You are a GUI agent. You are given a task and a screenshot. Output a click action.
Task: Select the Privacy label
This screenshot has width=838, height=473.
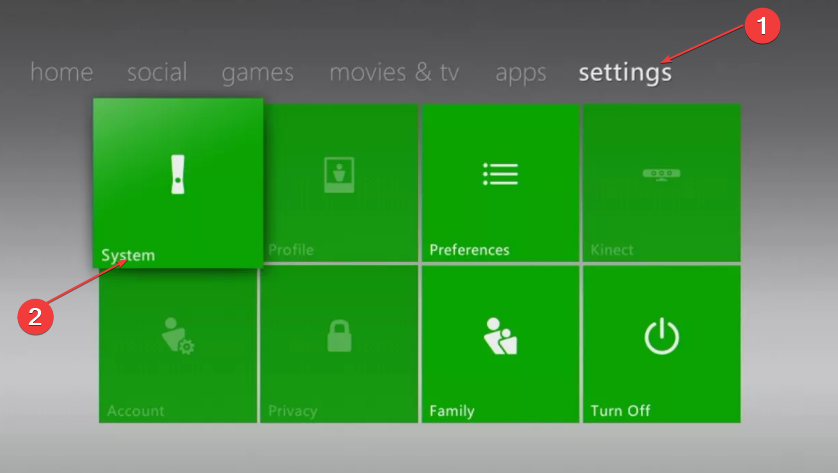(x=292, y=411)
